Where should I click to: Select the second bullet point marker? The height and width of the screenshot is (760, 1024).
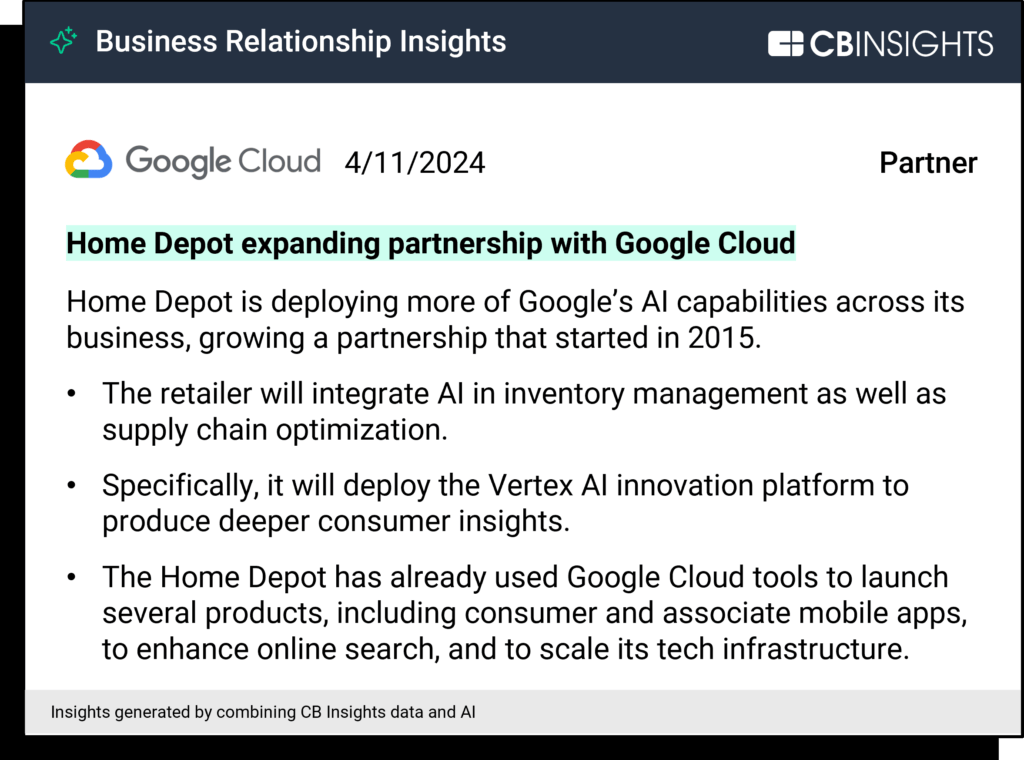tap(72, 486)
